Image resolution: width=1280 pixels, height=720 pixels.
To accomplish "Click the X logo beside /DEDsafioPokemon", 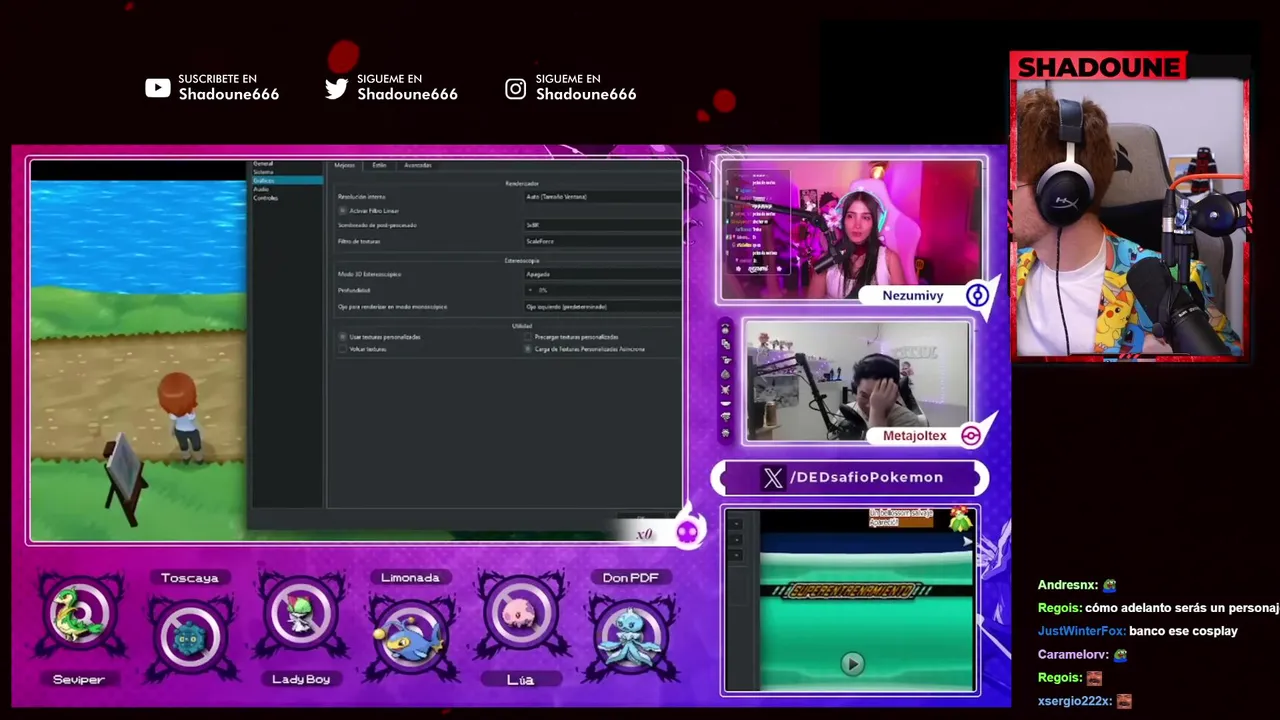I will pyautogui.click(x=773, y=478).
